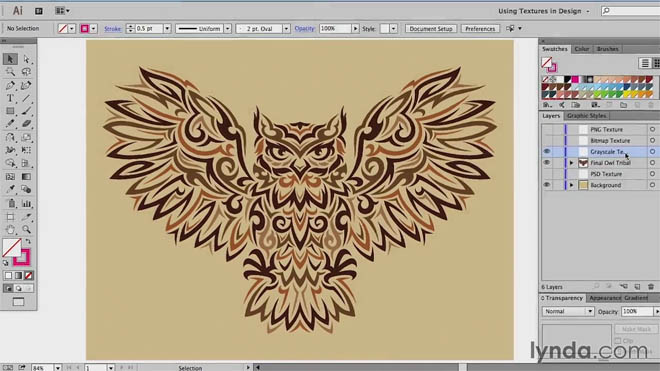Delete layer using trash icon
660x371 pixels.
(x=651, y=287)
